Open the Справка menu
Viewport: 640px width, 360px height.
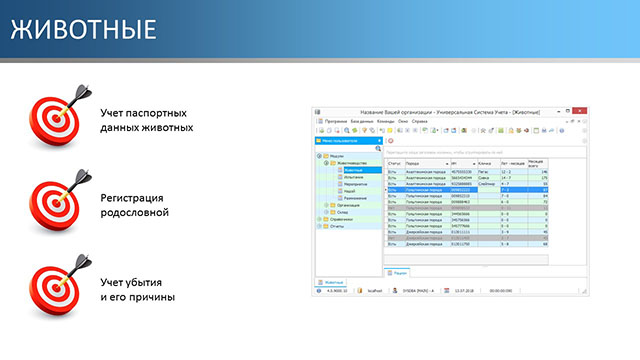(420, 121)
